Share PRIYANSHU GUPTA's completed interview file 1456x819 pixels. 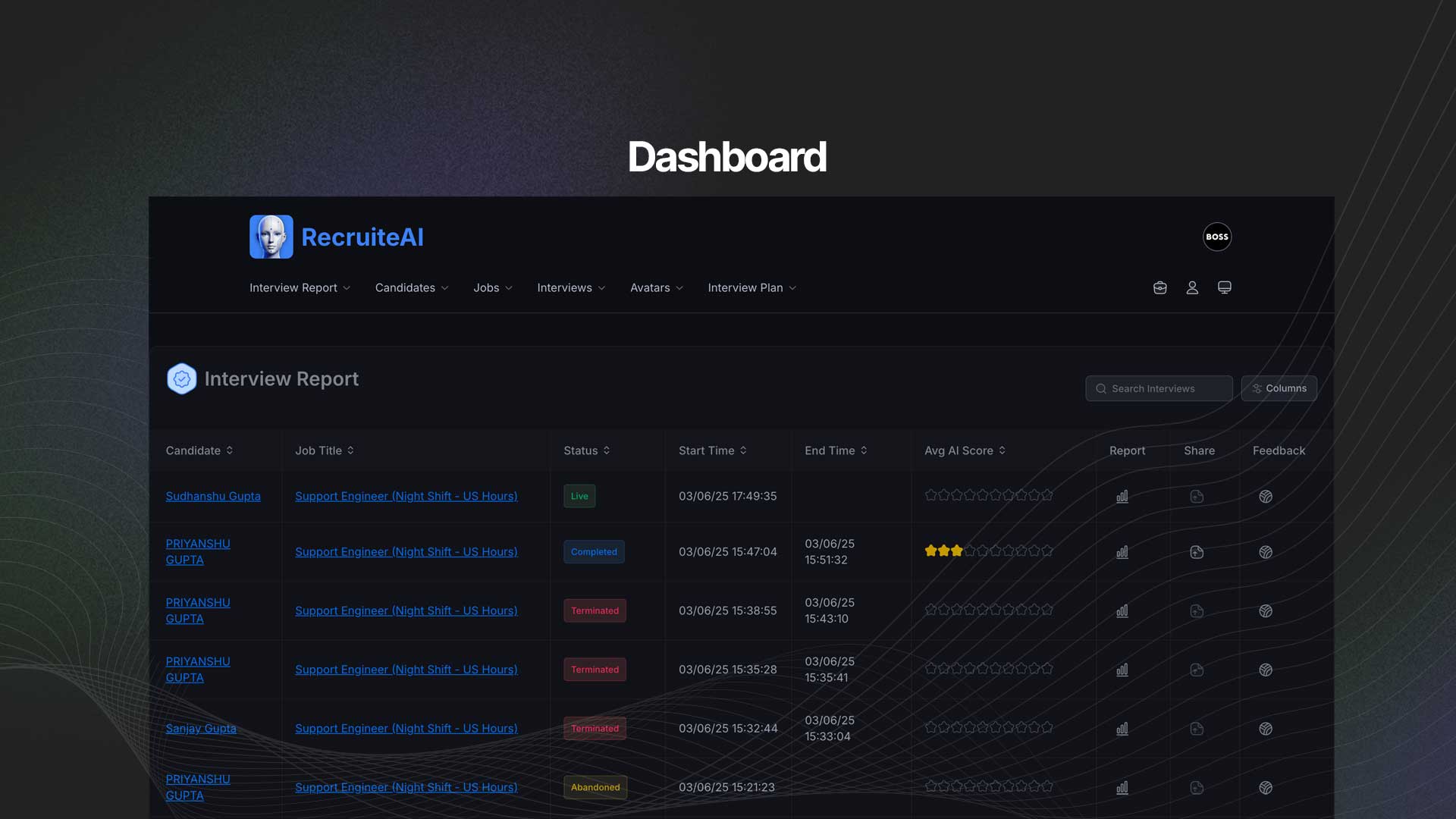[1197, 551]
